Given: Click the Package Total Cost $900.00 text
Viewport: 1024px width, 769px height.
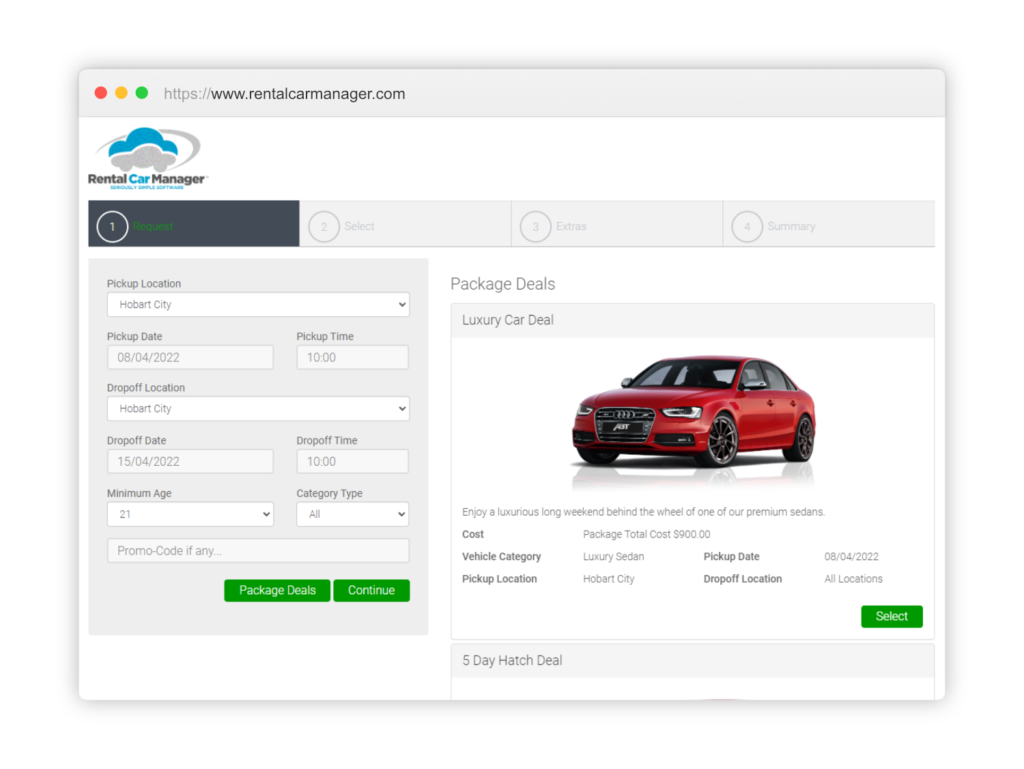Looking at the screenshot, I should click(647, 535).
